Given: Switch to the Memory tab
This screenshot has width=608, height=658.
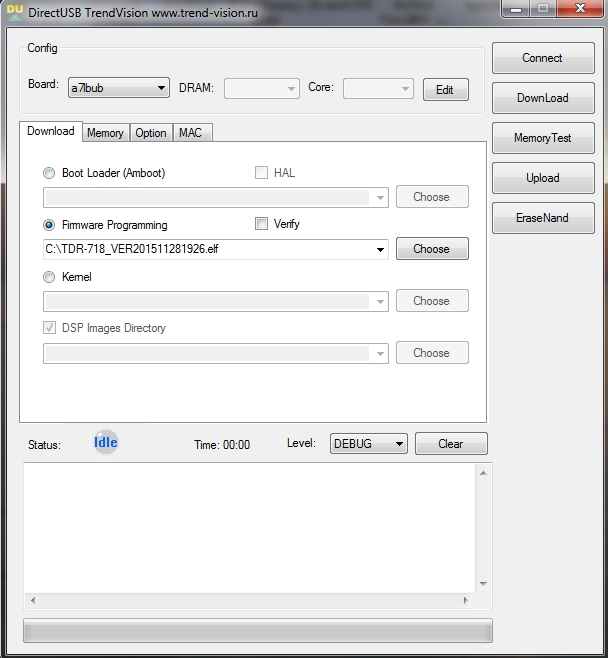Looking at the screenshot, I should (x=105, y=133).
